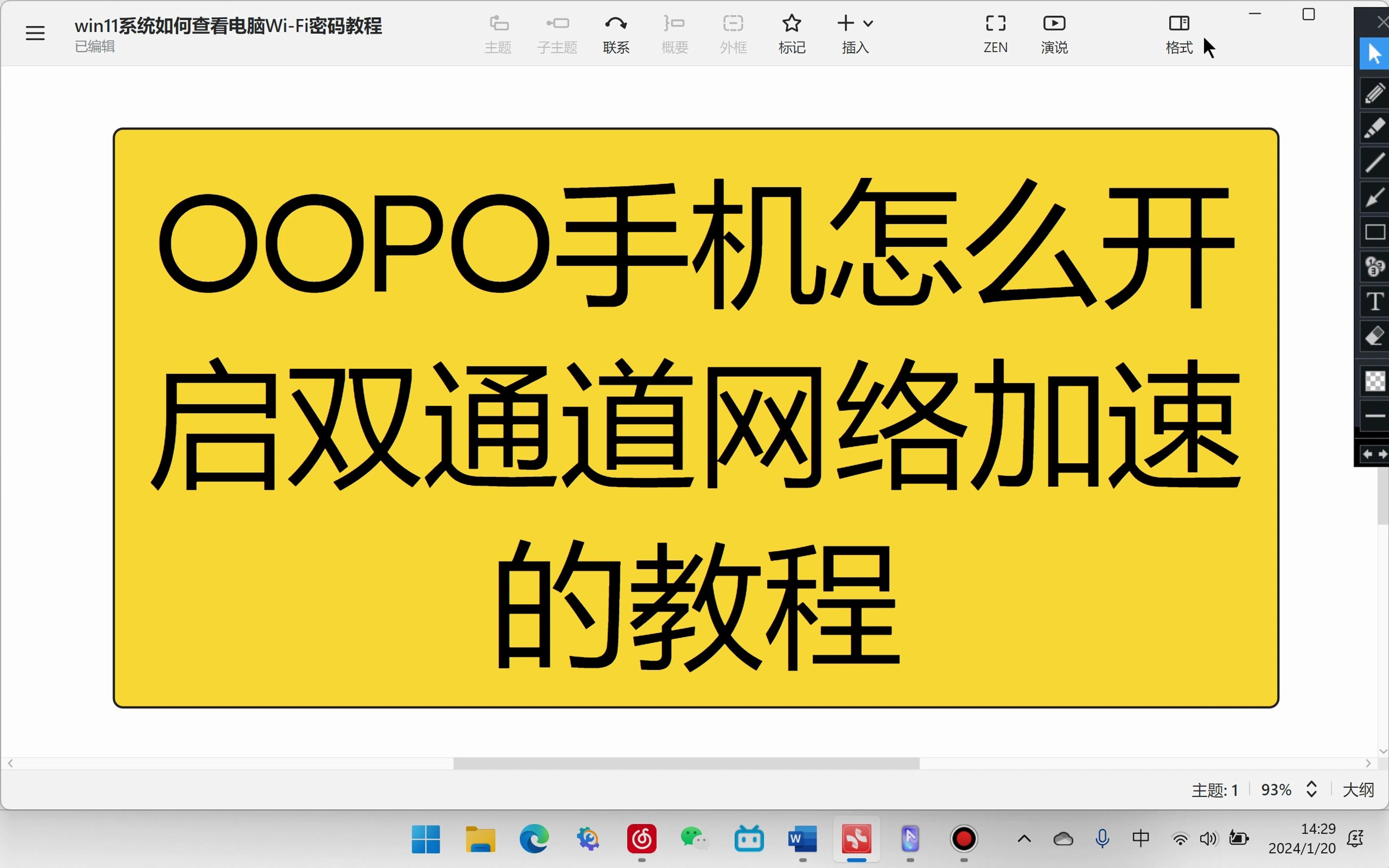Click the OneDrive cloud tray icon
The image size is (1389, 868).
(x=1063, y=839)
